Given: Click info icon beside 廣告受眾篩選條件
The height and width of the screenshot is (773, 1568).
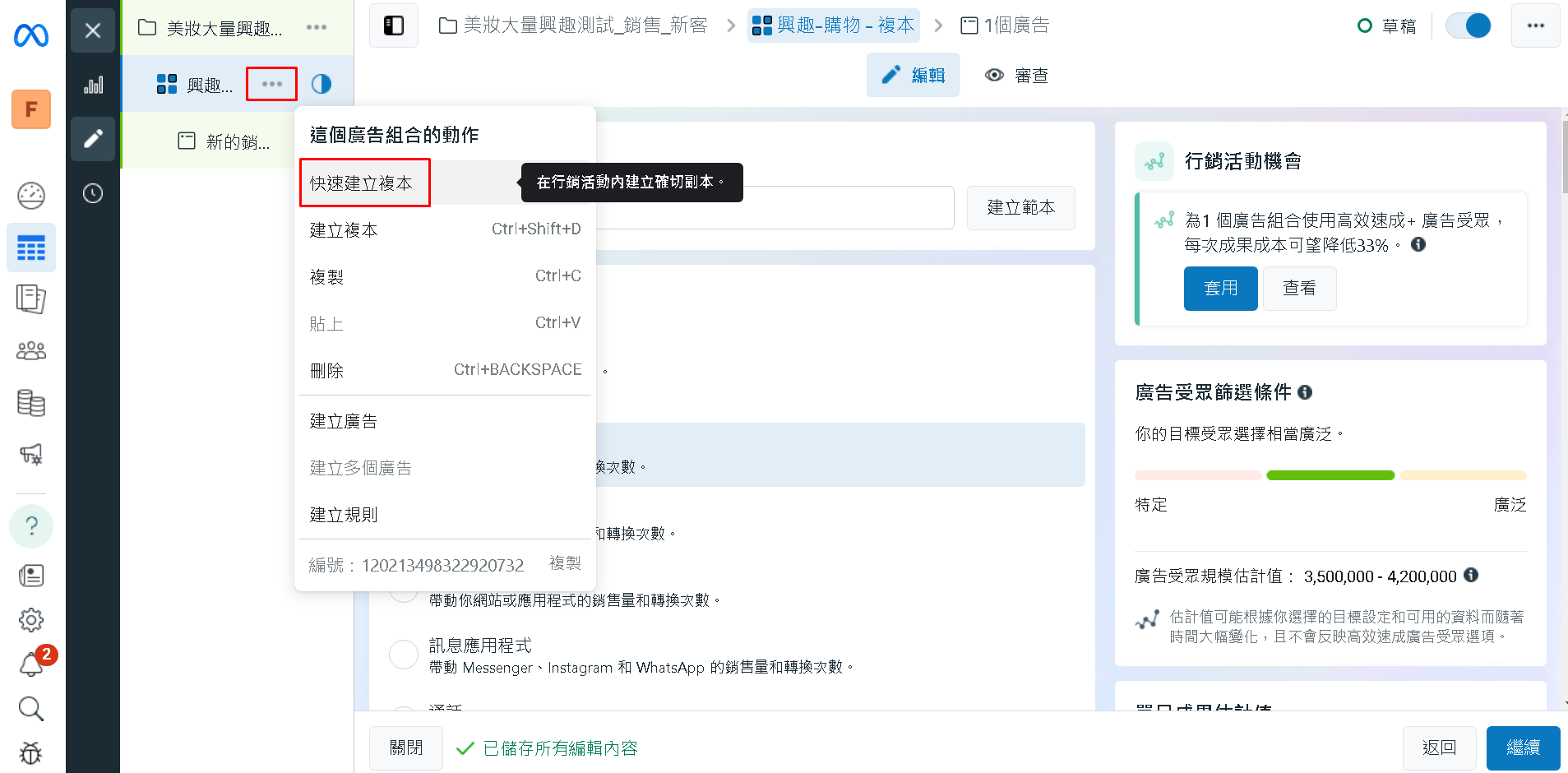Looking at the screenshot, I should [1305, 392].
